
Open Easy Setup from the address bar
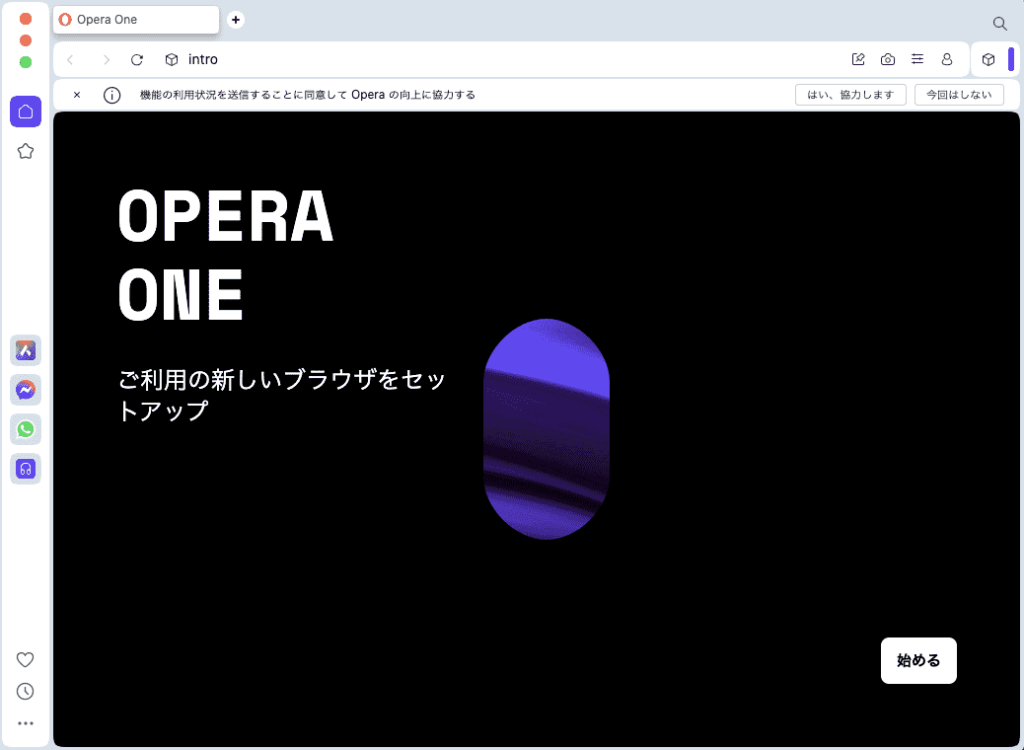[917, 59]
